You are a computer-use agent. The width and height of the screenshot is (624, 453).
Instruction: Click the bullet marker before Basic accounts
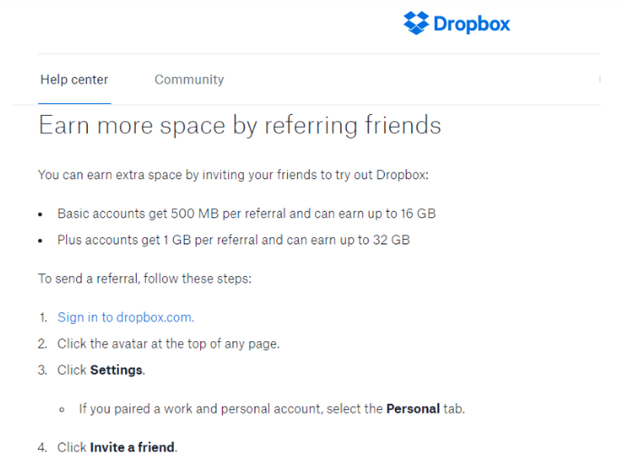click(x=41, y=214)
